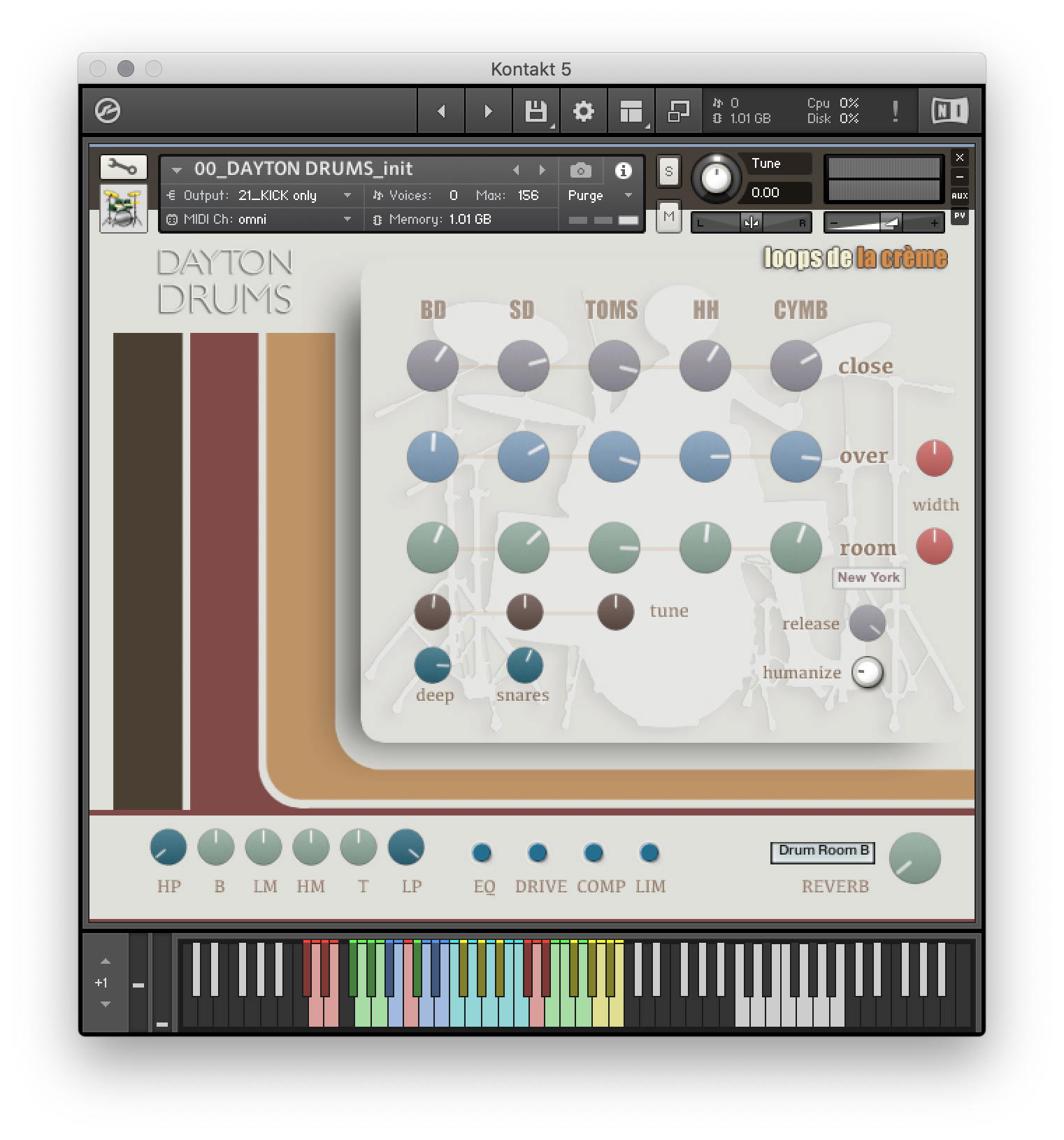Screen dimensions: 1064x1140
Task: Click the TOMS tune knob
Action: (x=616, y=612)
